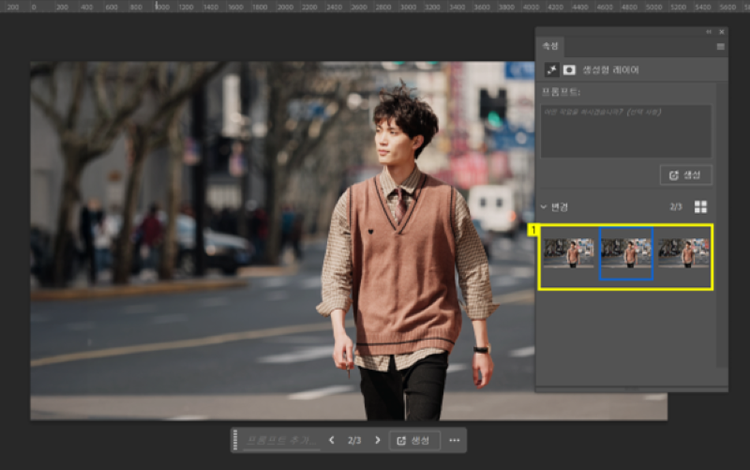Select the third variation thumbnail
The image size is (750, 470).
(x=683, y=254)
